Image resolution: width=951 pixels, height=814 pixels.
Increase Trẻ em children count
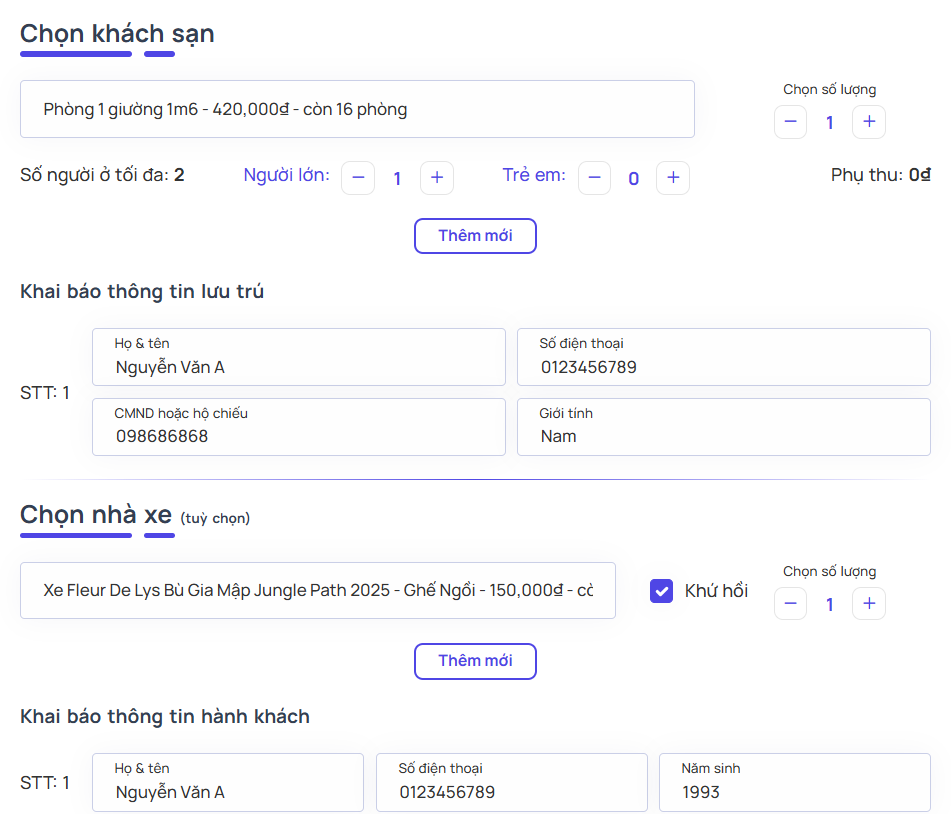672,178
